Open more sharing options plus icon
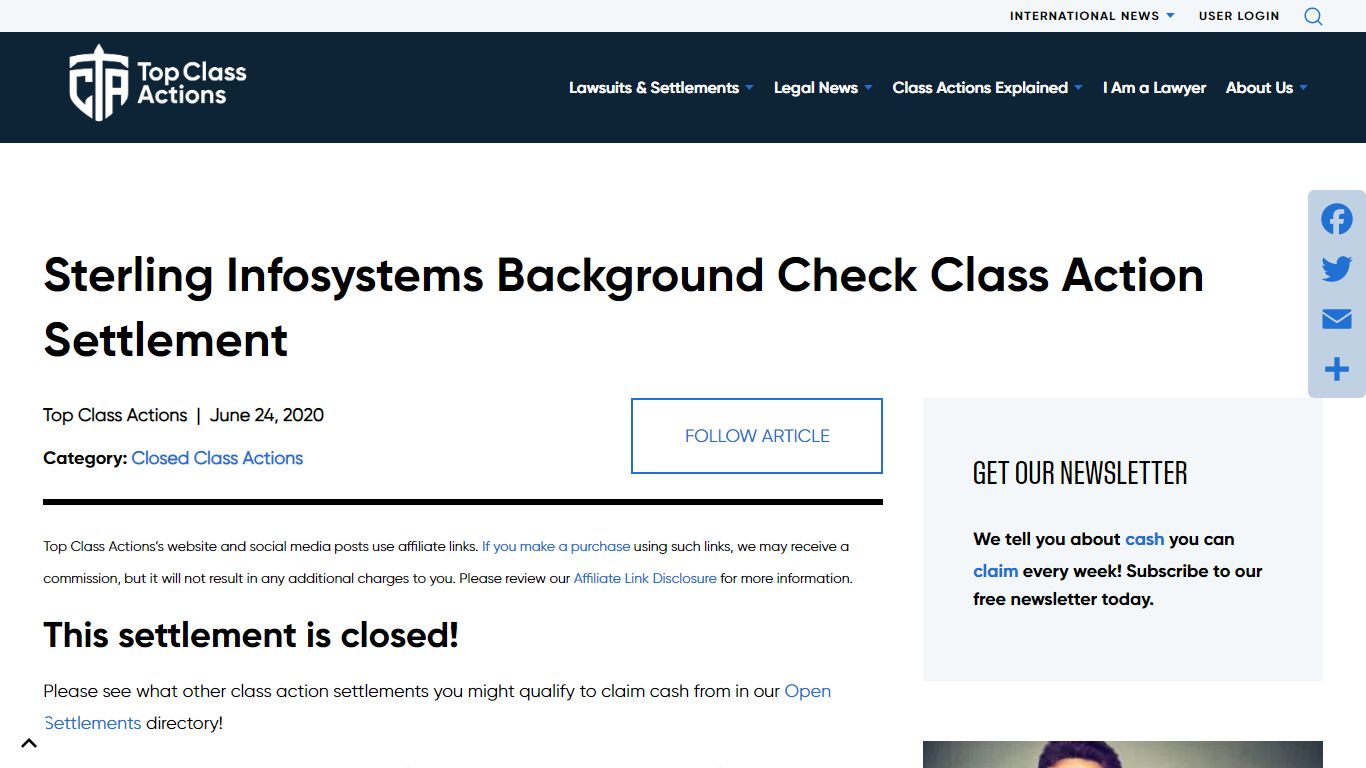The height and width of the screenshot is (768, 1366). click(x=1337, y=369)
